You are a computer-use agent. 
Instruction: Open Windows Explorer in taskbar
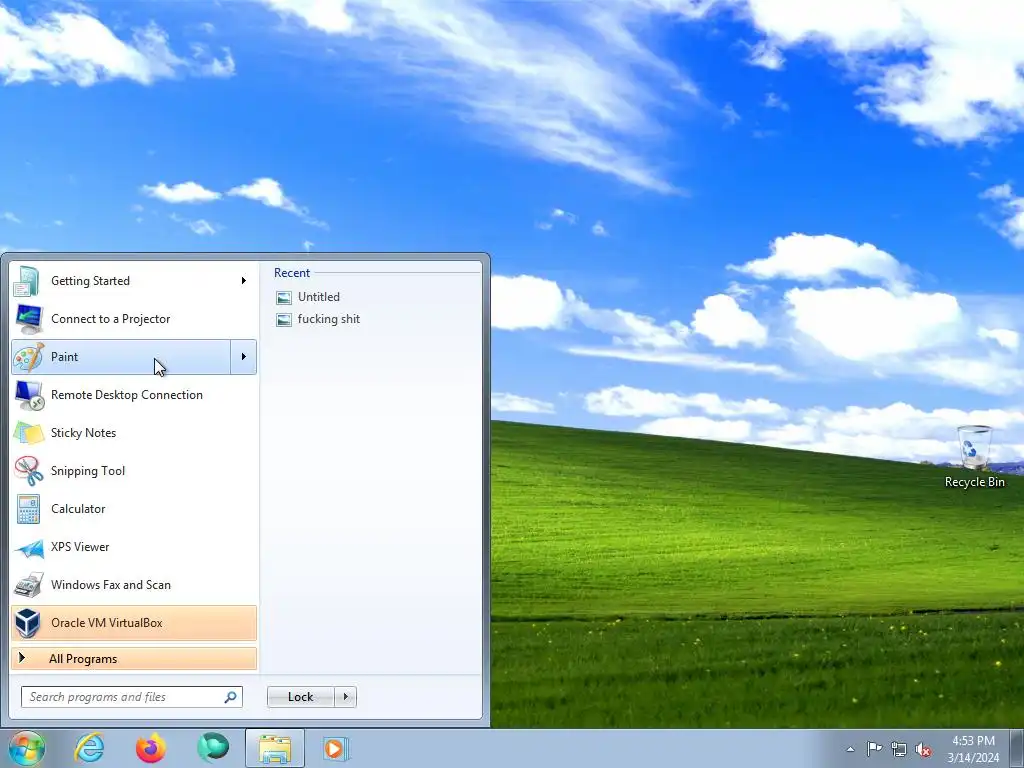275,748
